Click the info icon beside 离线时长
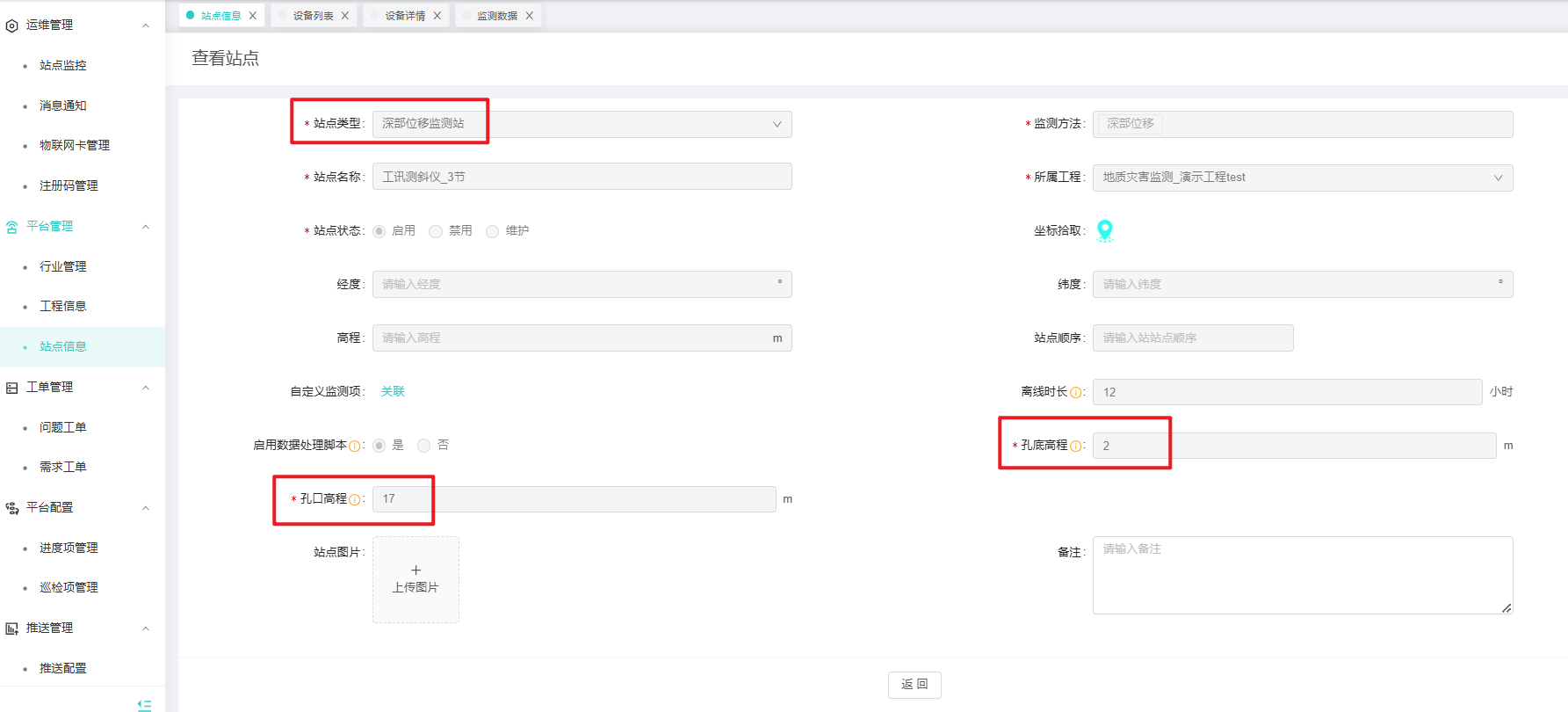 click(x=1075, y=393)
